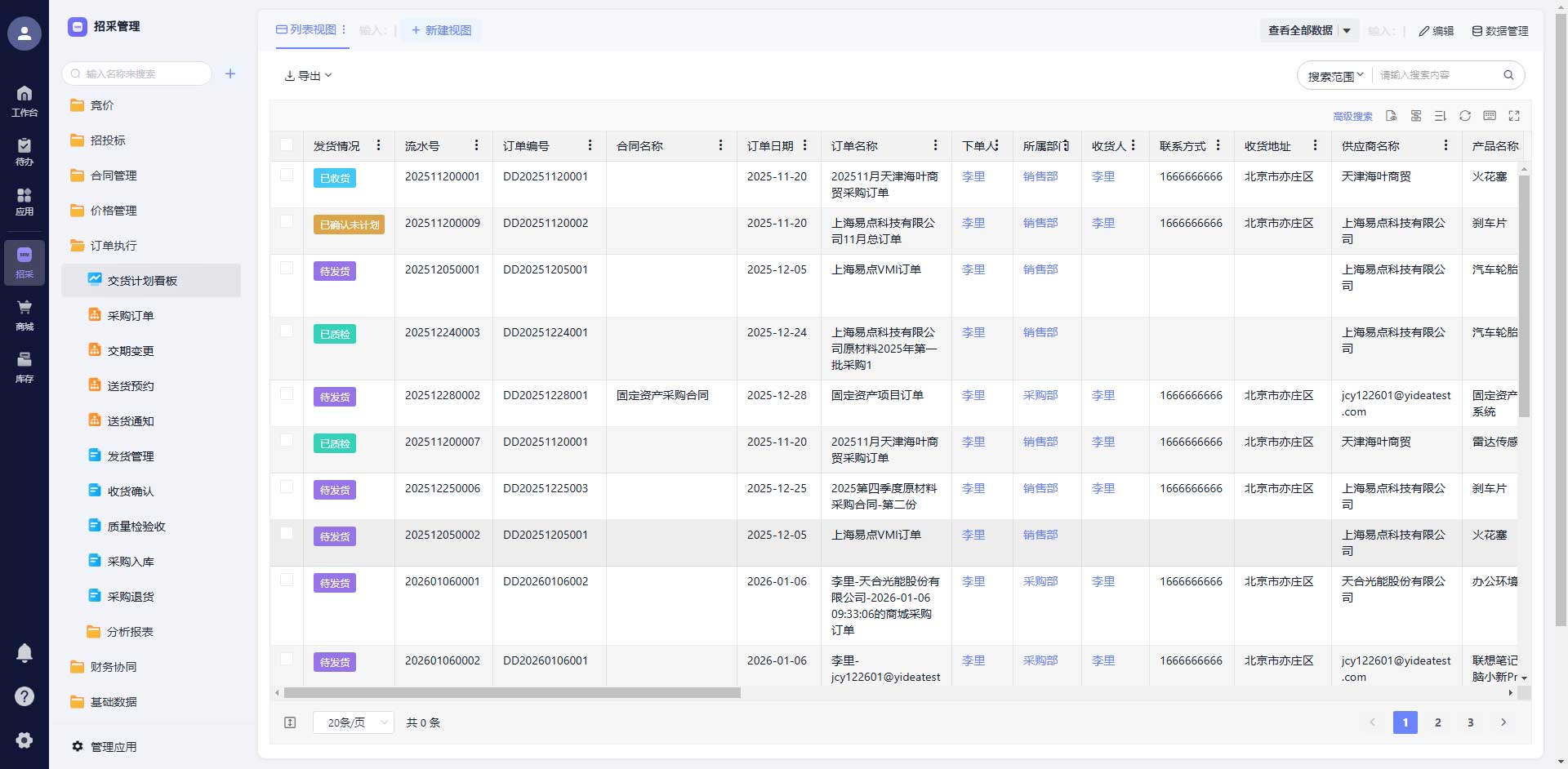This screenshot has height=769, width=1568.
Task: Click the sort list icon in table toolbar
Action: (1441, 116)
